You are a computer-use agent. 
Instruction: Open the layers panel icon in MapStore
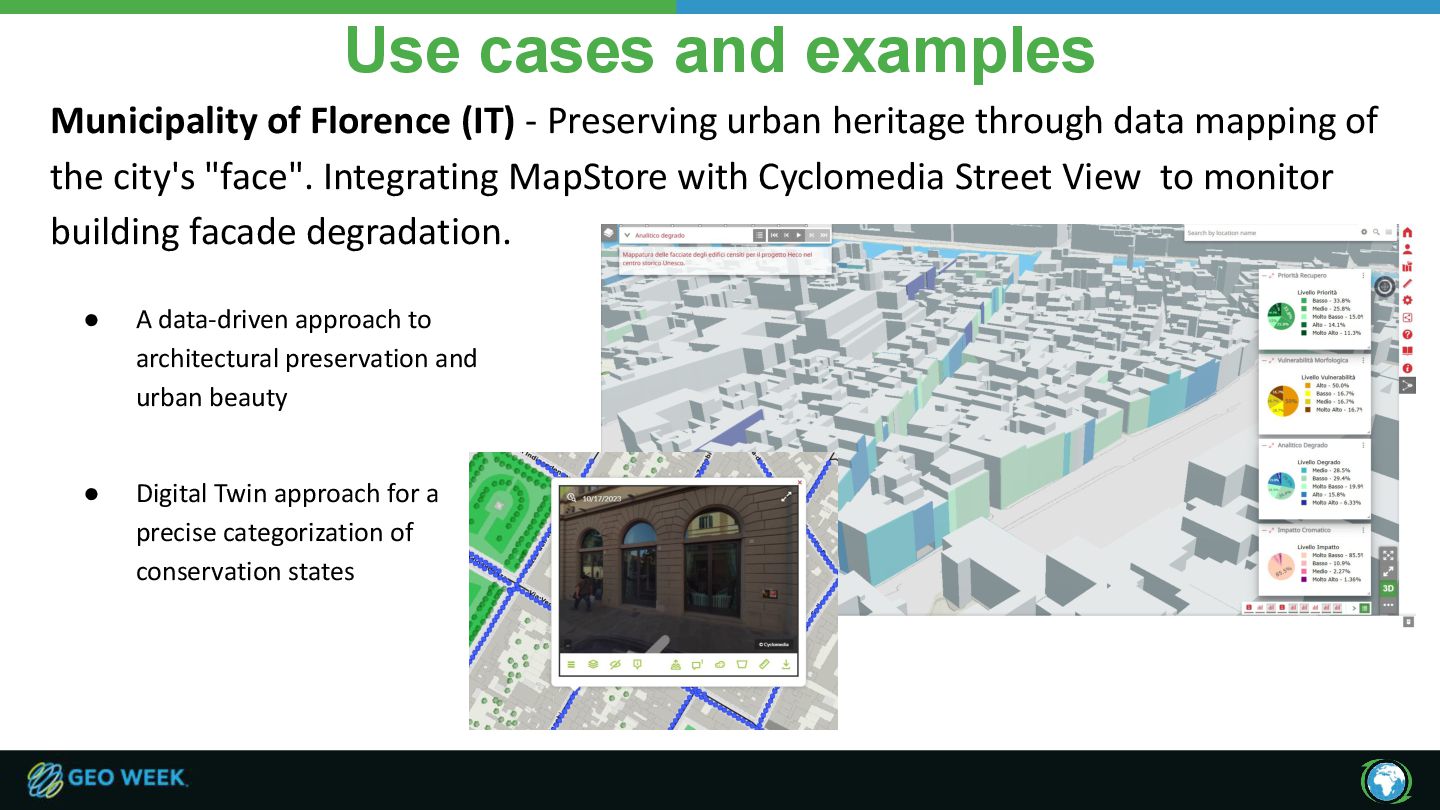pyautogui.click(x=609, y=233)
